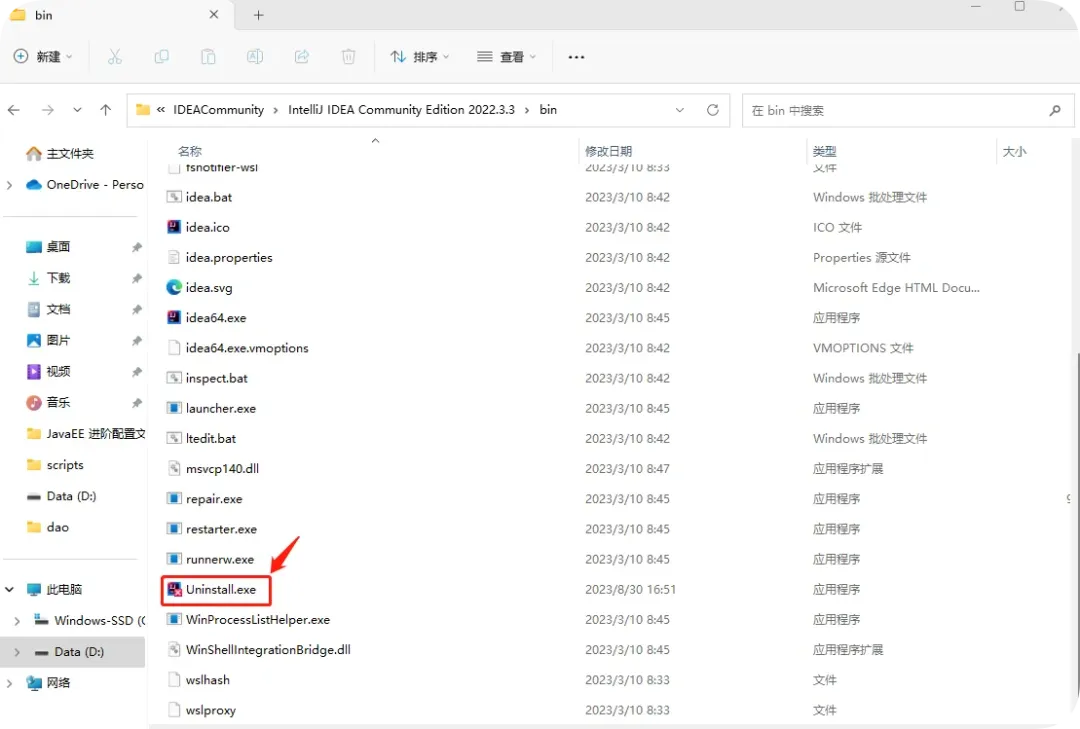Open the 排序 (Sort) dropdown
1080x729 pixels.
click(x=419, y=57)
